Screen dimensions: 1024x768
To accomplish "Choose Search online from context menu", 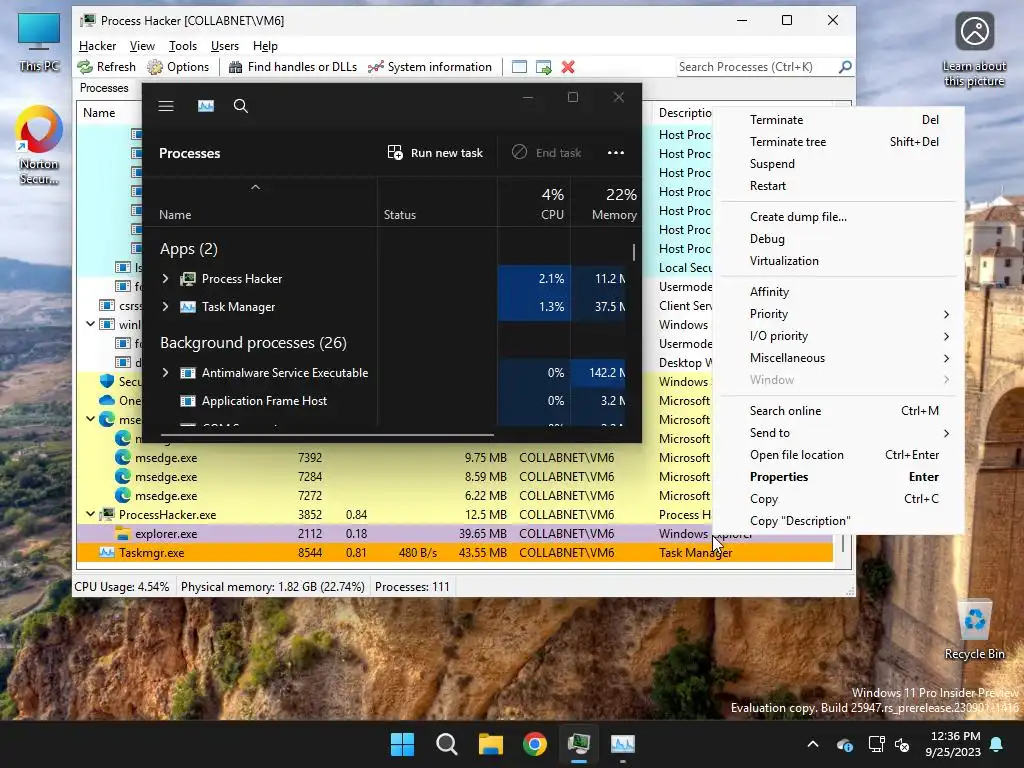I will [840, 411].
